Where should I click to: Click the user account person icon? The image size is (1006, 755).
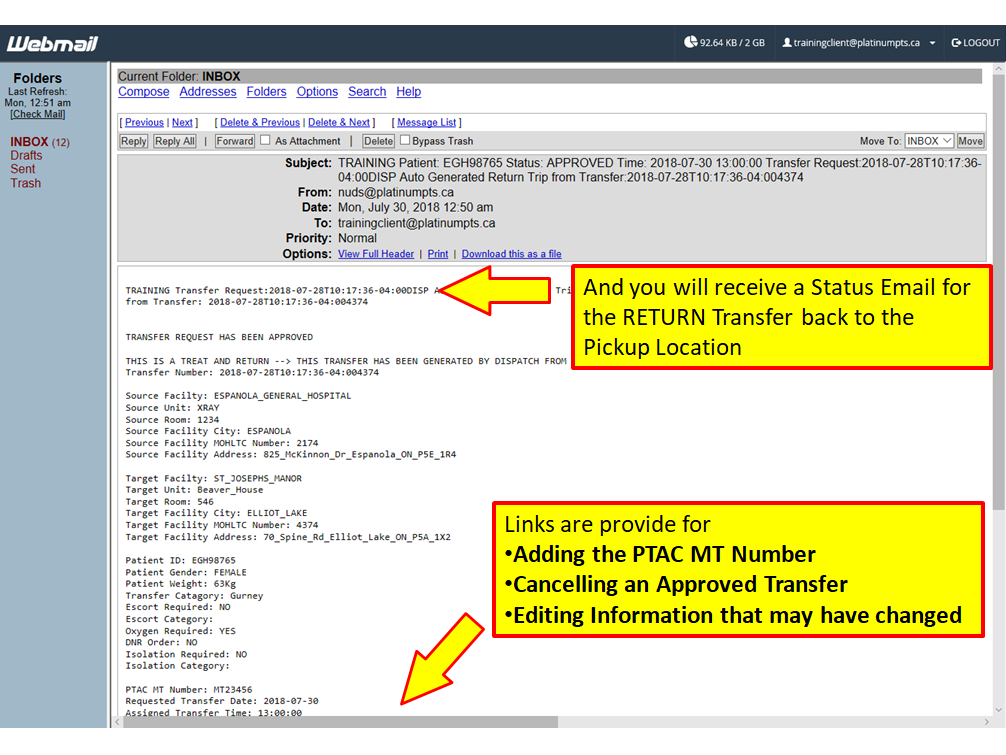[787, 43]
